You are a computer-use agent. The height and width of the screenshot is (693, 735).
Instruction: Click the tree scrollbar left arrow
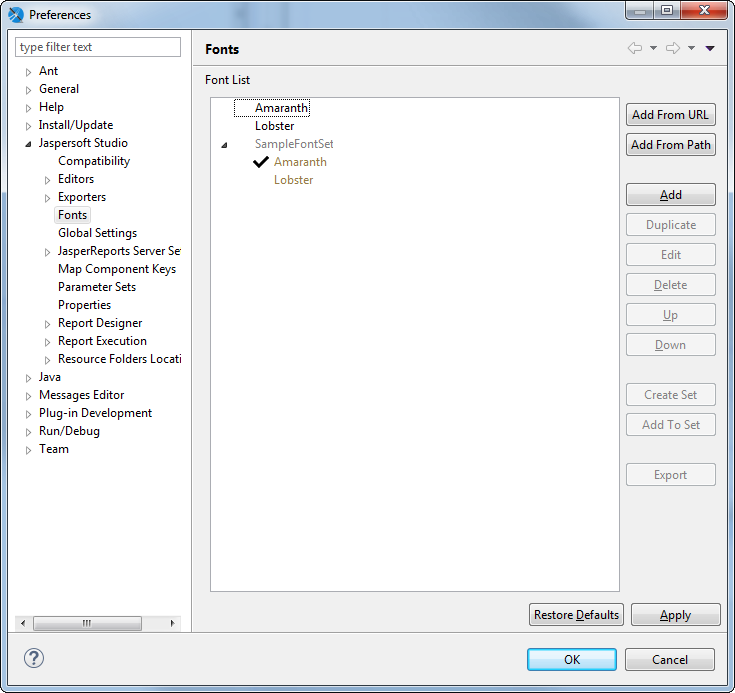click(23, 623)
